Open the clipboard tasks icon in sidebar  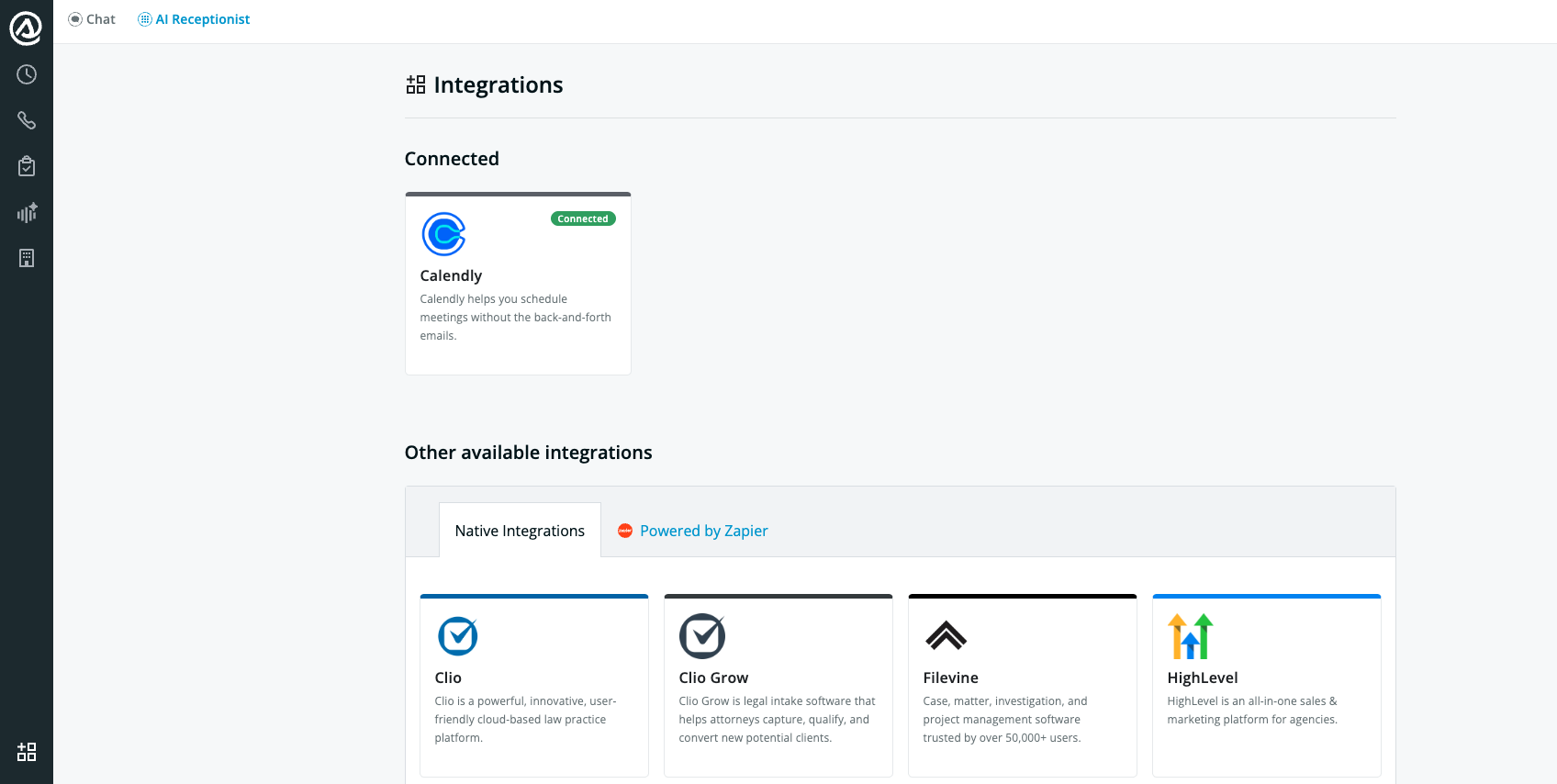(27, 166)
